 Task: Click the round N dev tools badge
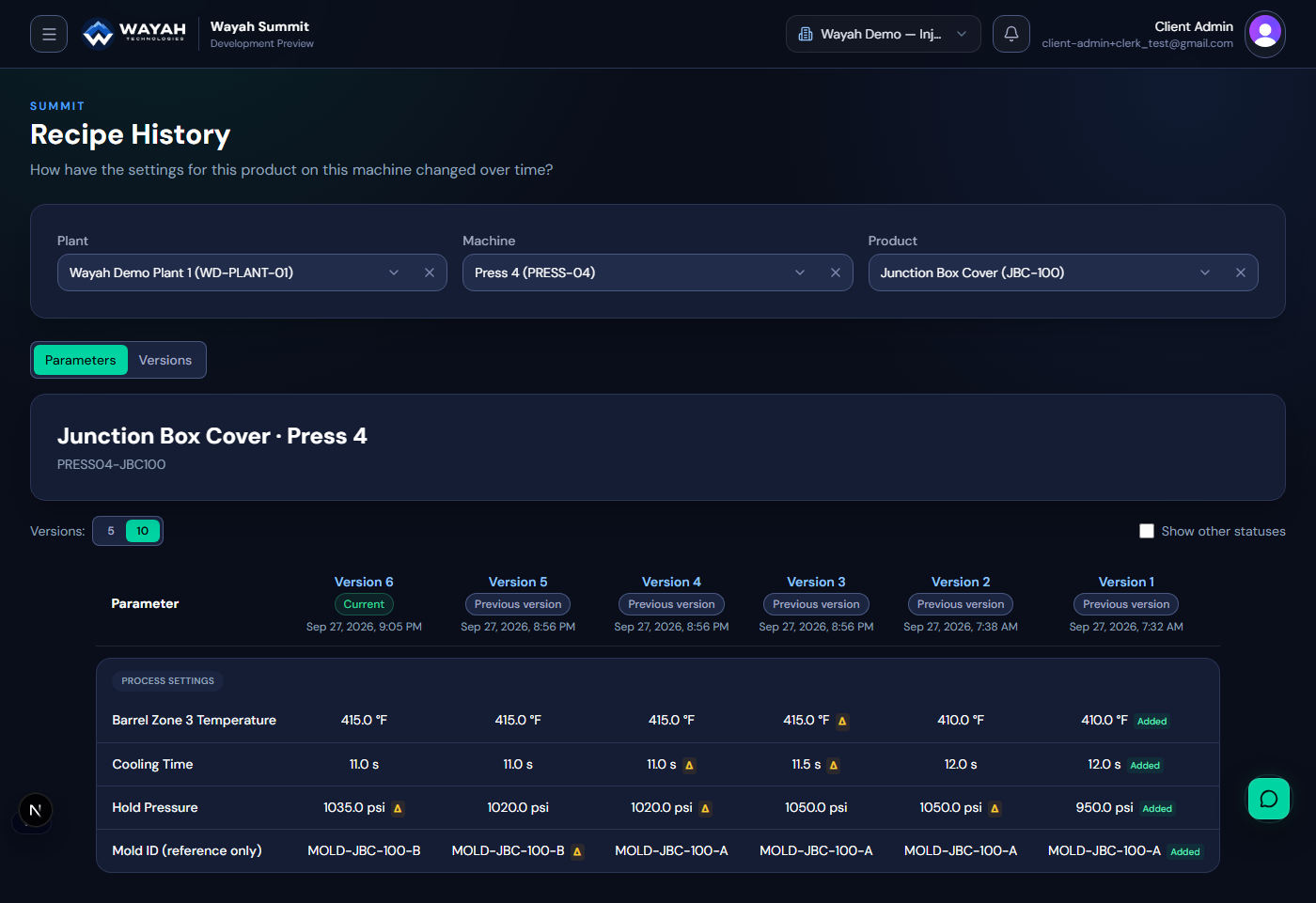(x=36, y=810)
